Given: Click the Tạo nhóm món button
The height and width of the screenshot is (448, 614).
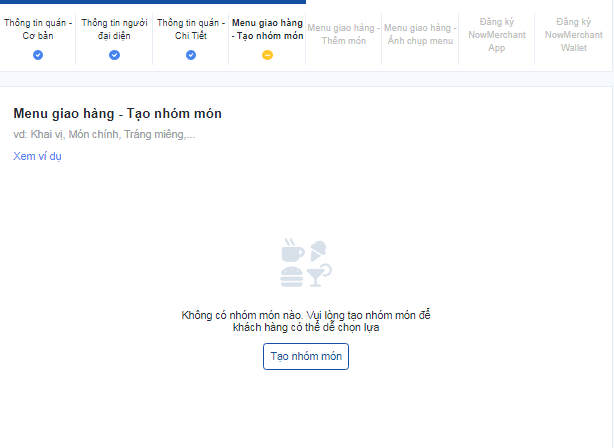Looking at the screenshot, I should coord(306,356).
